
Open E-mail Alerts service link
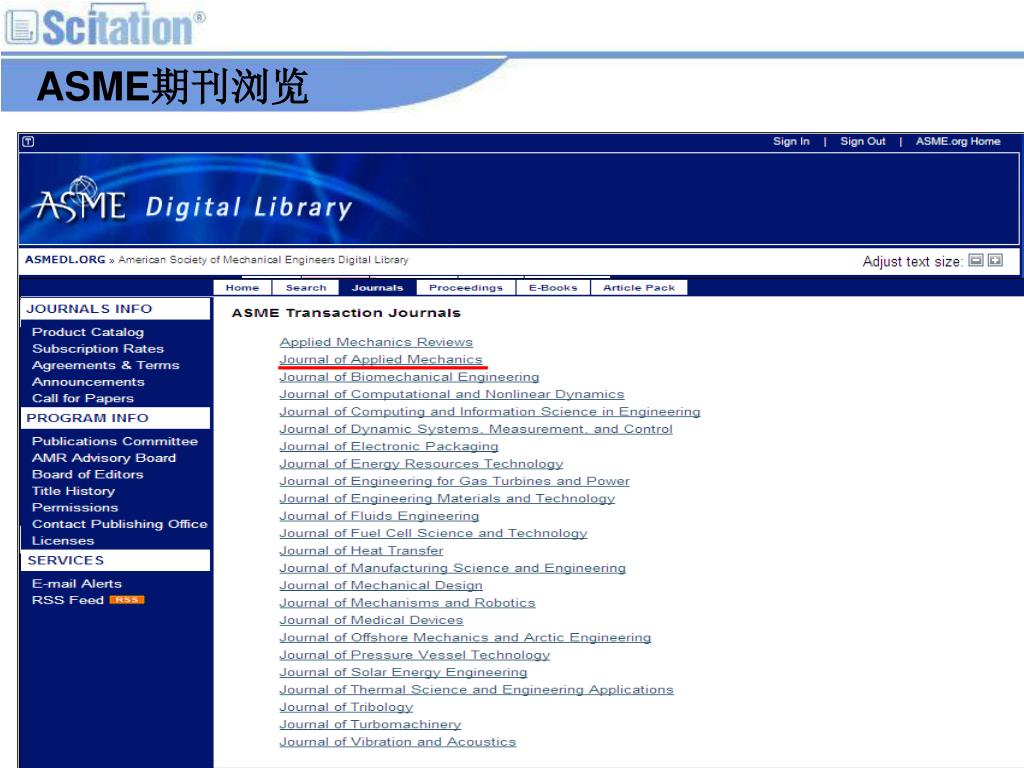click(76, 584)
